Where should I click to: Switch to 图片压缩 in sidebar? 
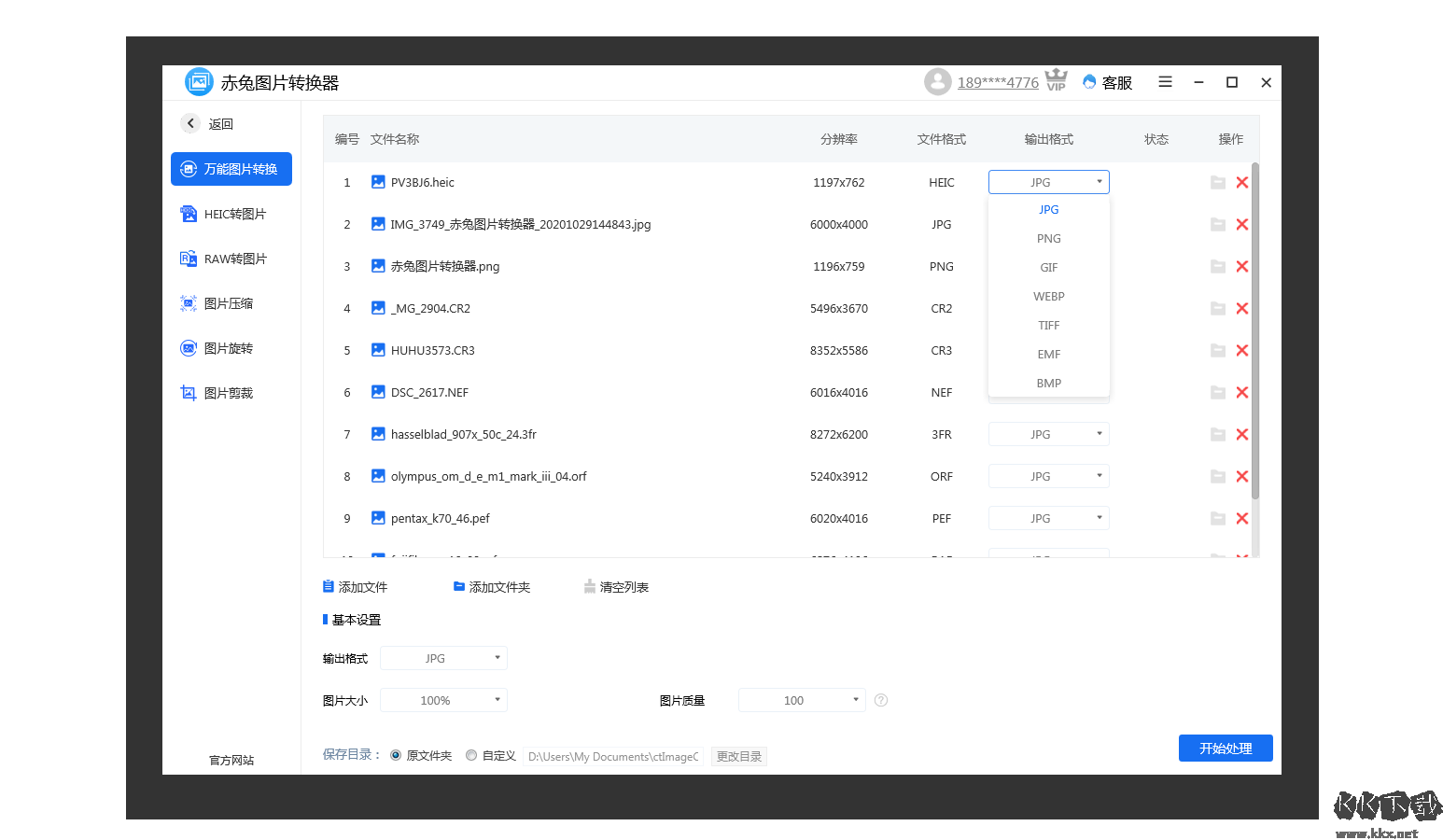(x=231, y=303)
